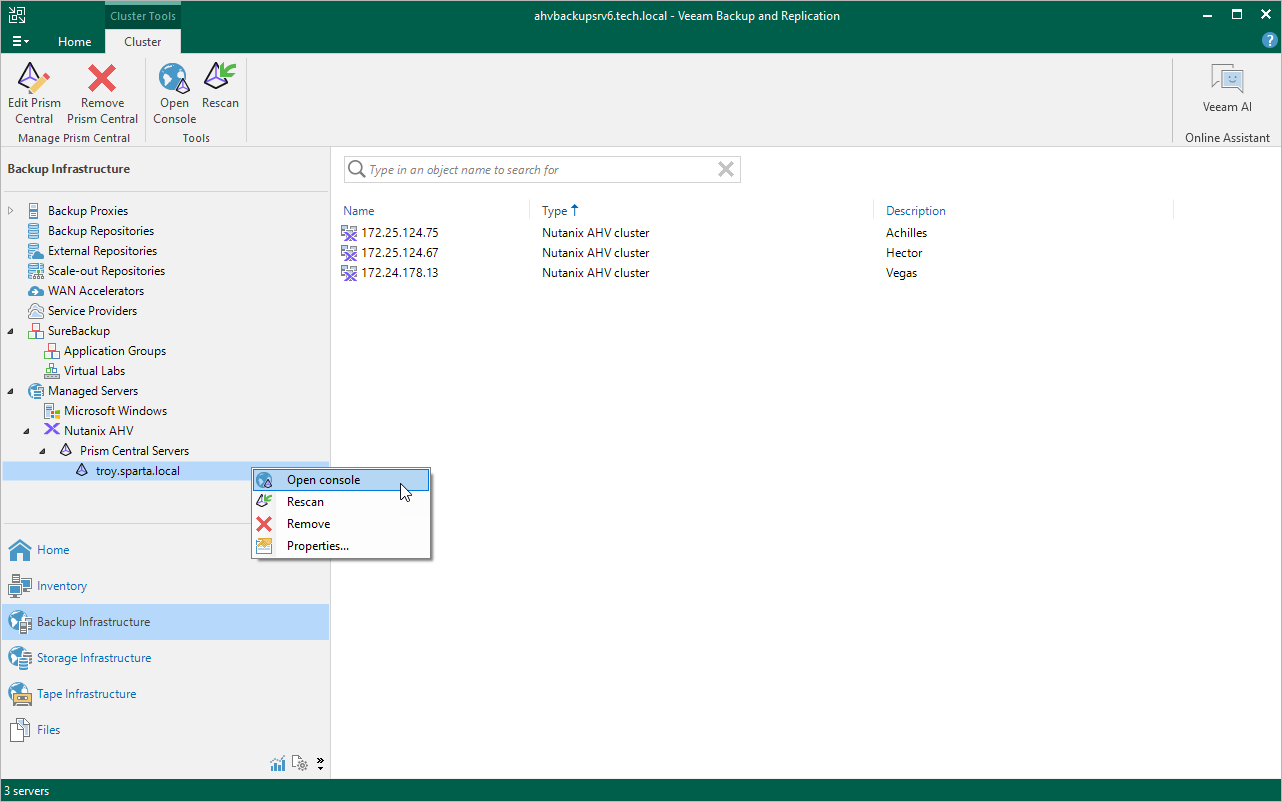Viewport: 1282px width, 802px height.
Task: Choose Open console from the context menu
Action: click(x=341, y=480)
